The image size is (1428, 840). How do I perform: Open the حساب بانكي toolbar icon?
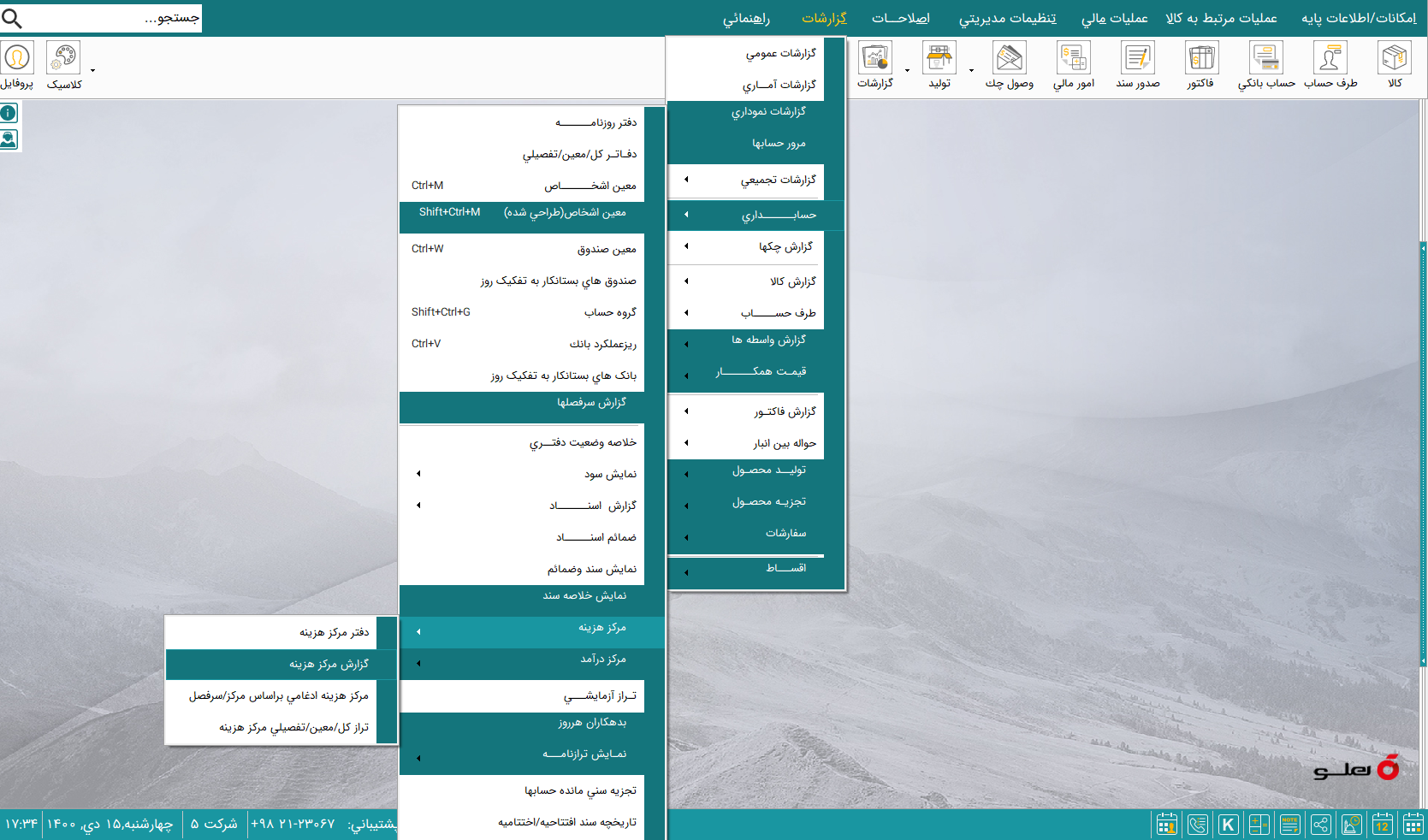pos(1266,58)
